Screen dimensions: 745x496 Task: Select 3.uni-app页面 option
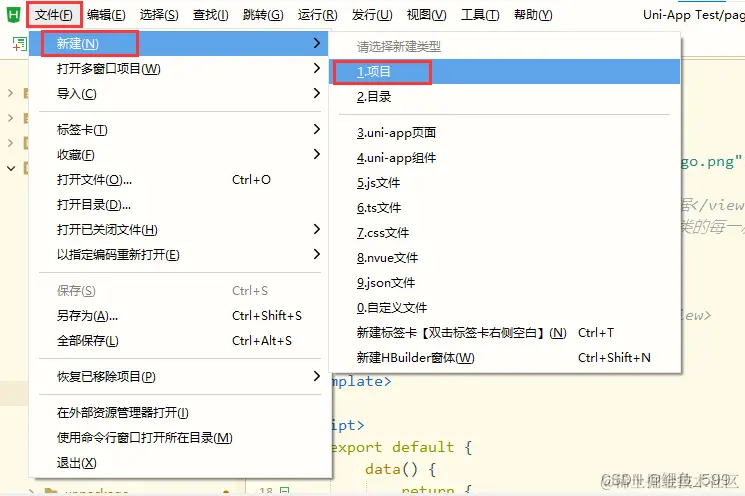[505, 133]
